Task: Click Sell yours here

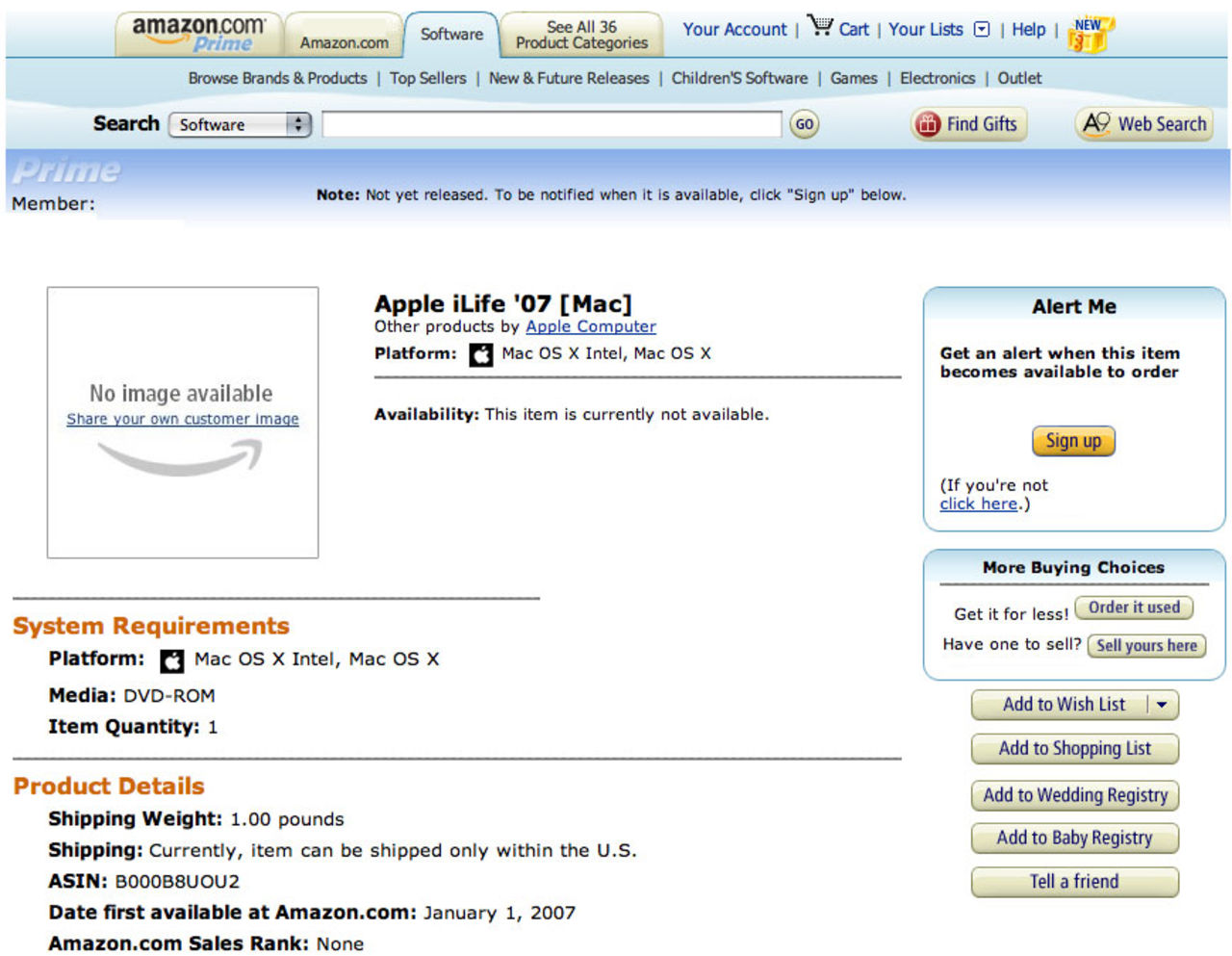Action: point(1146,646)
